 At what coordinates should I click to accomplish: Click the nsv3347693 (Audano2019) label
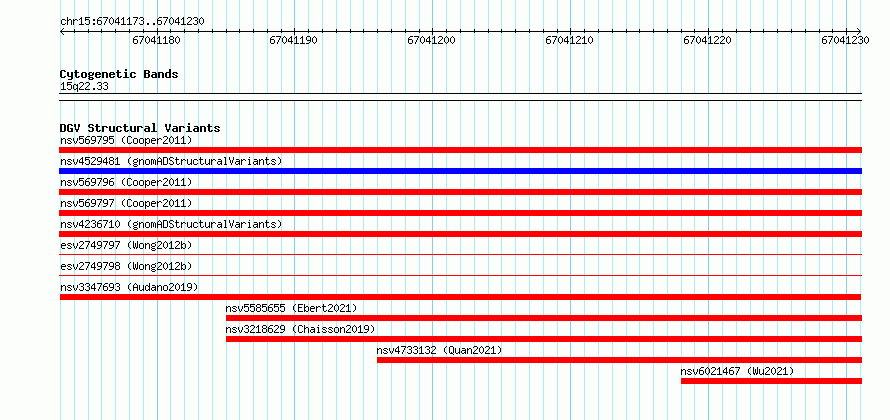[129, 287]
